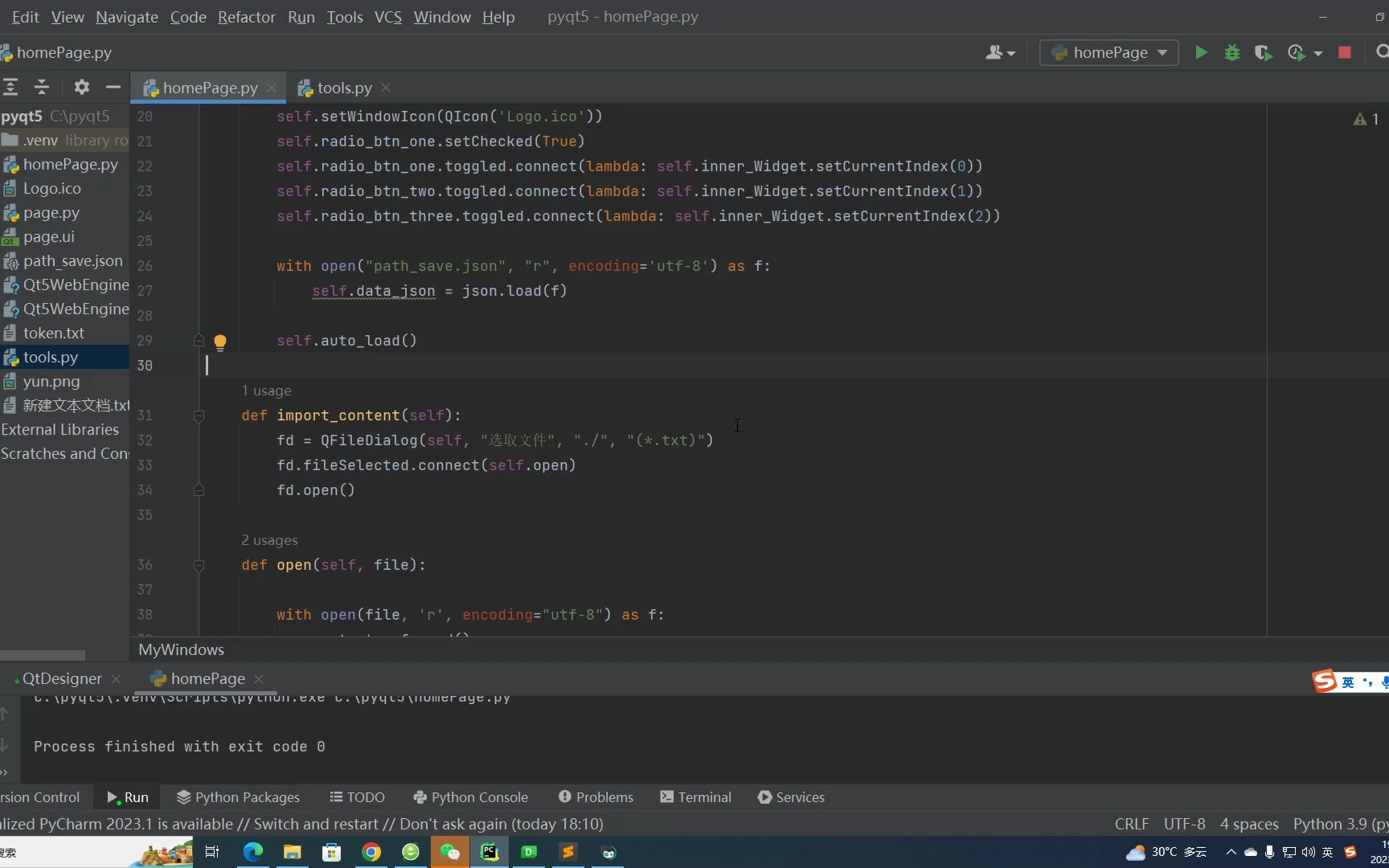The width and height of the screenshot is (1389, 868).
Task: Open the homePage run configuration dropdown
Action: click(x=1108, y=52)
